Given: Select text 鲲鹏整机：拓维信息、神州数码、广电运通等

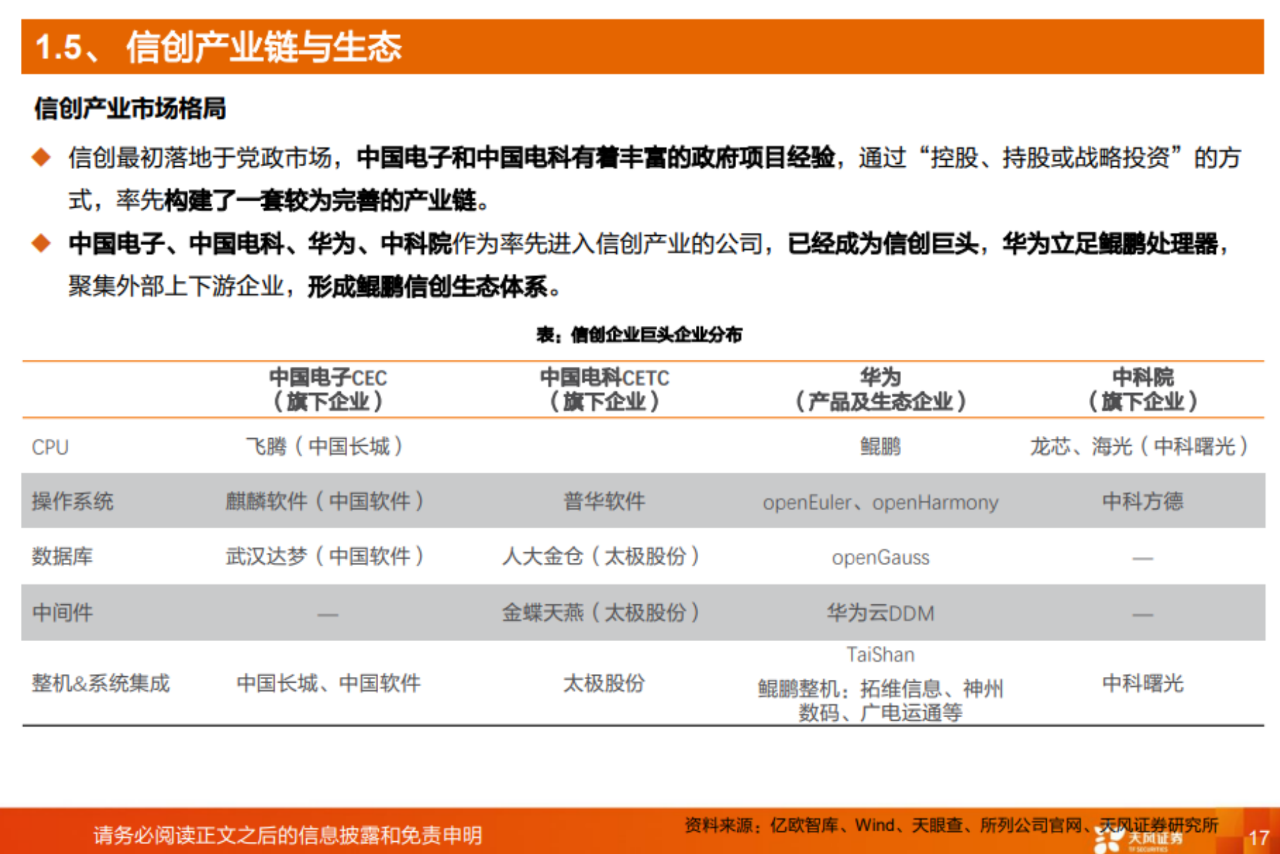Looking at the screenshot, I should coord(880,701).
